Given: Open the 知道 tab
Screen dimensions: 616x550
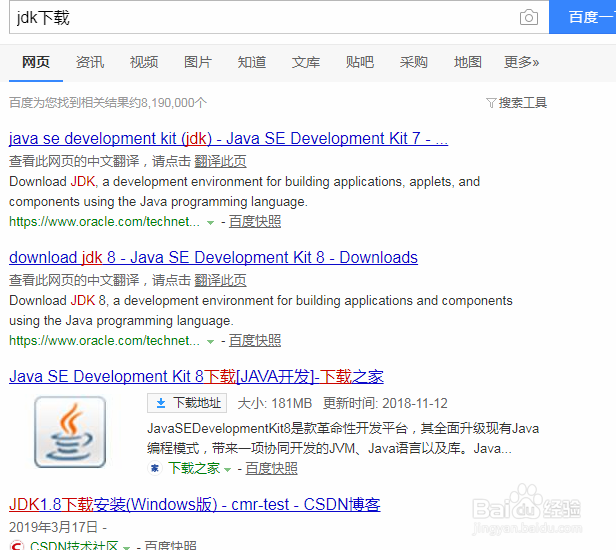Looking at the screenshot, I should click(x=252, y=62).
